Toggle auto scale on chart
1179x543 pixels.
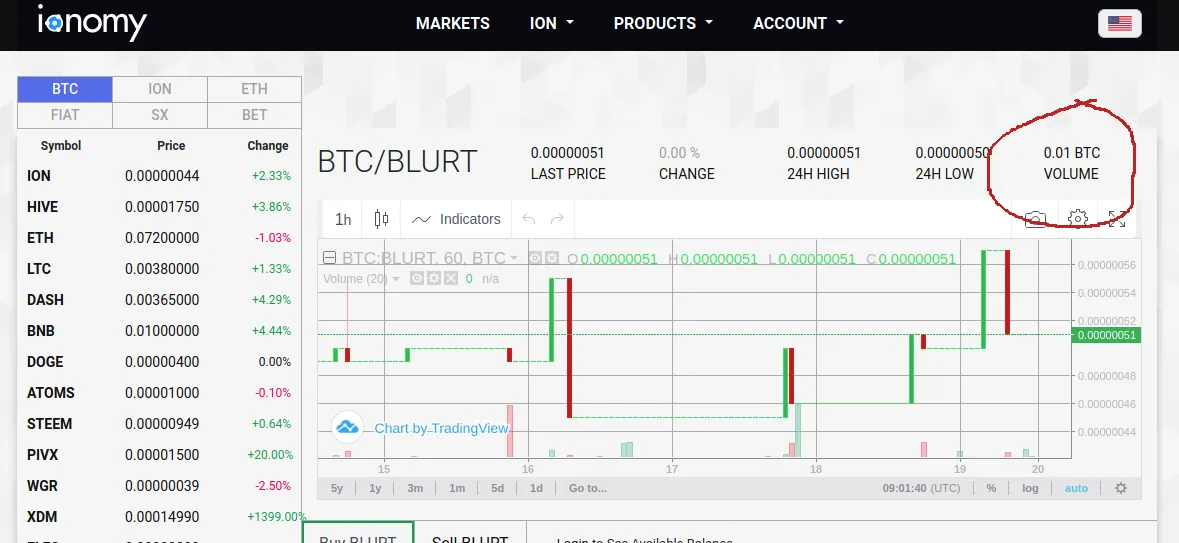pyautogui.click(x=1076, y=488)
